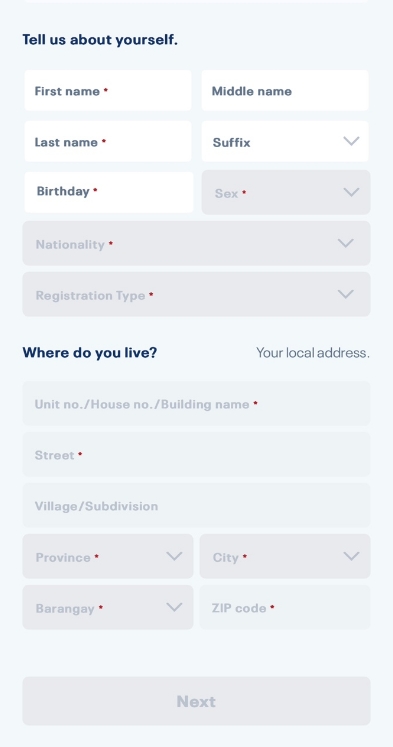This screenshot has height=747, width=393.
Task: Select the Street input field
Action: coord(196,454)
